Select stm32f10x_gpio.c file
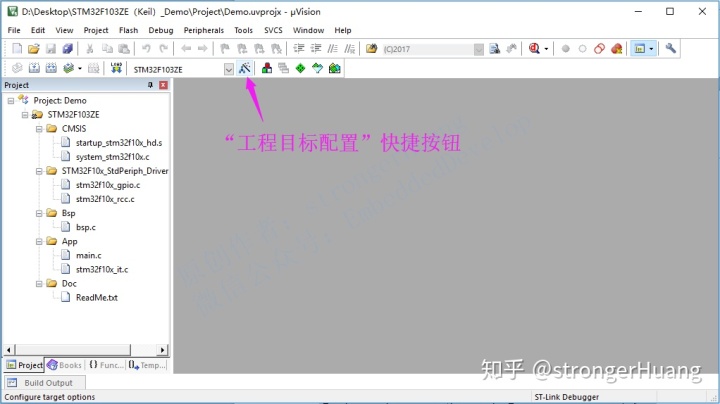Image resolution: width=720 pixels, height=404 pixels. pos(108,185)
